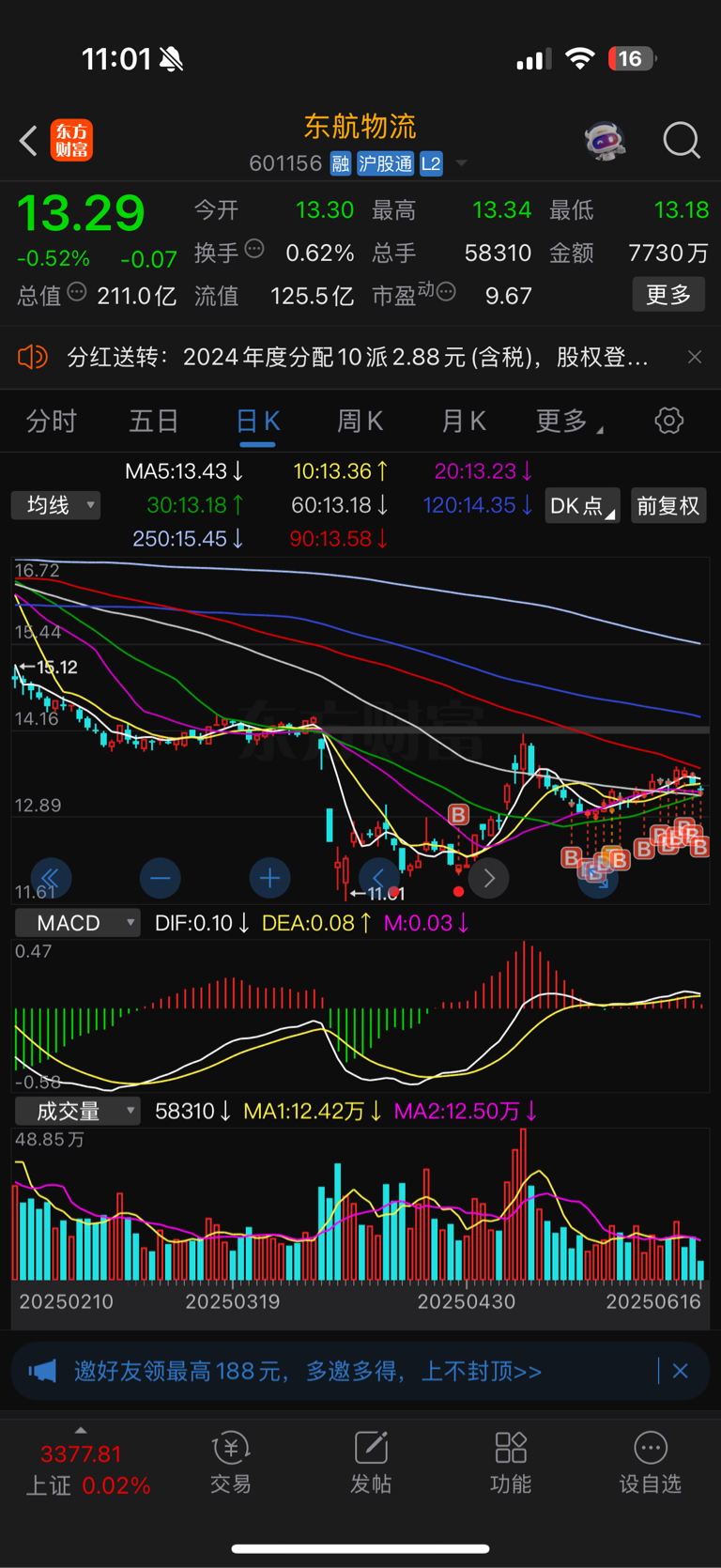
Task: Expand the stock title dropdown arrow
Action: coord(461,163)
